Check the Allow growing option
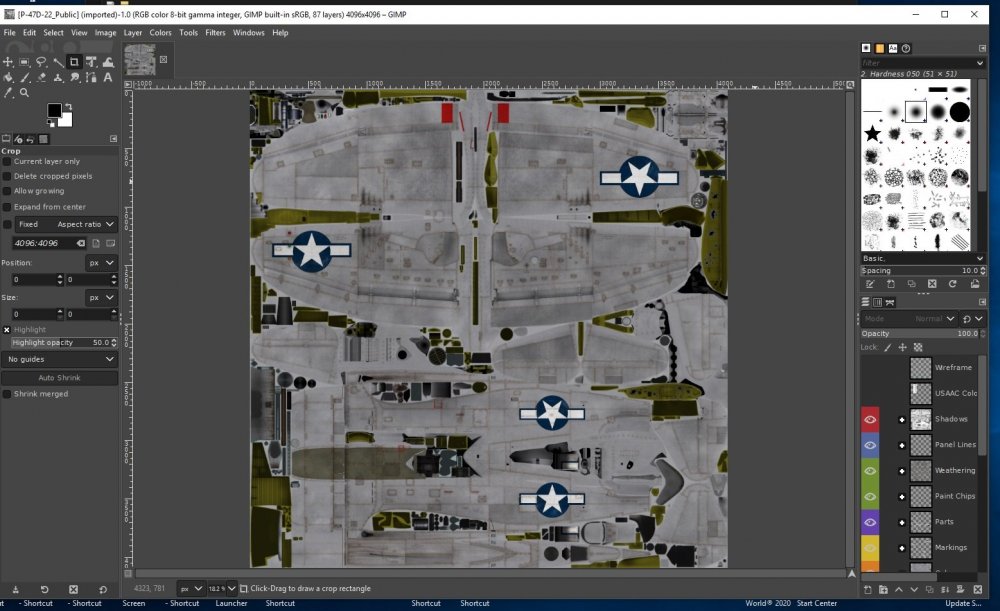The height and width of the screenshot is (611, 1000). point(8,191)
